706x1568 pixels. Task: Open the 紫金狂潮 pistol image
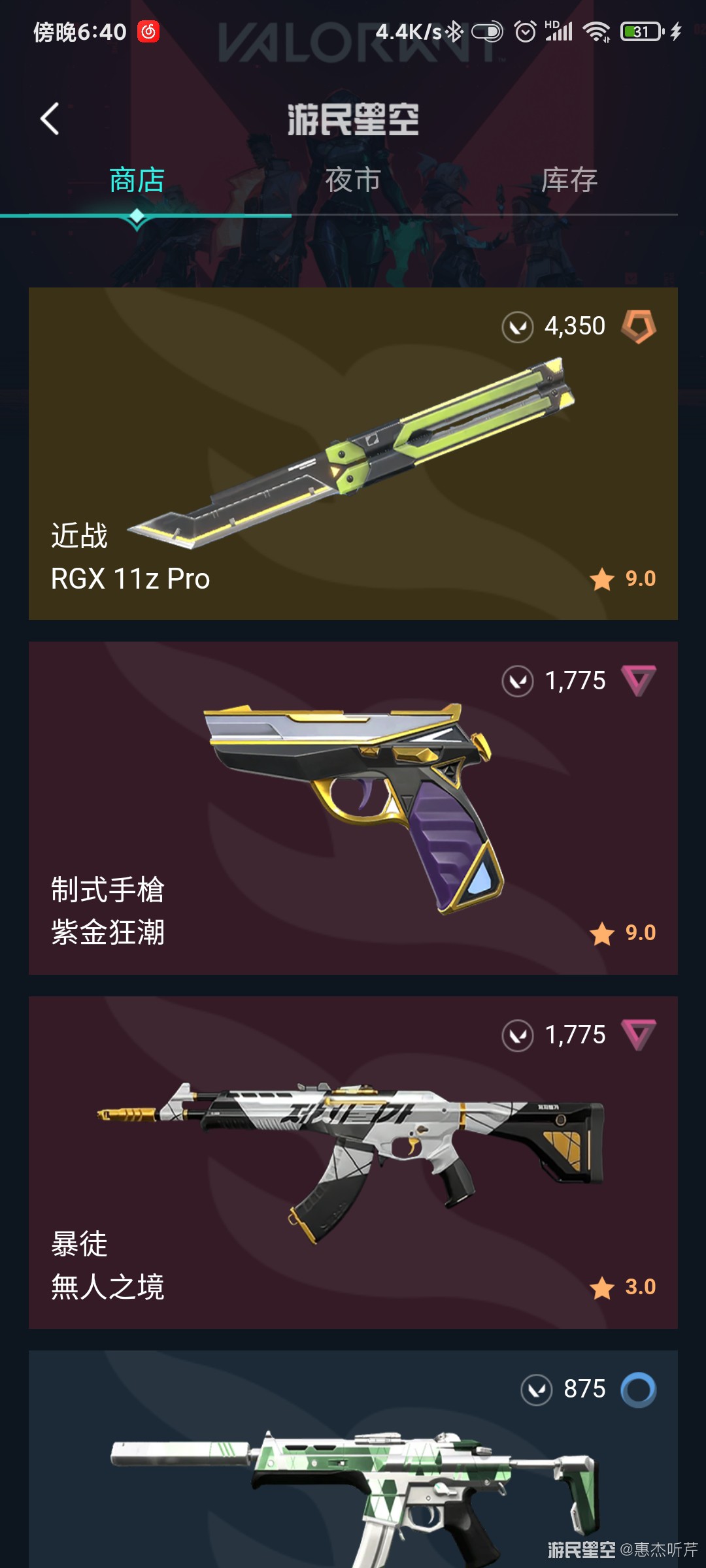point(354,809)
